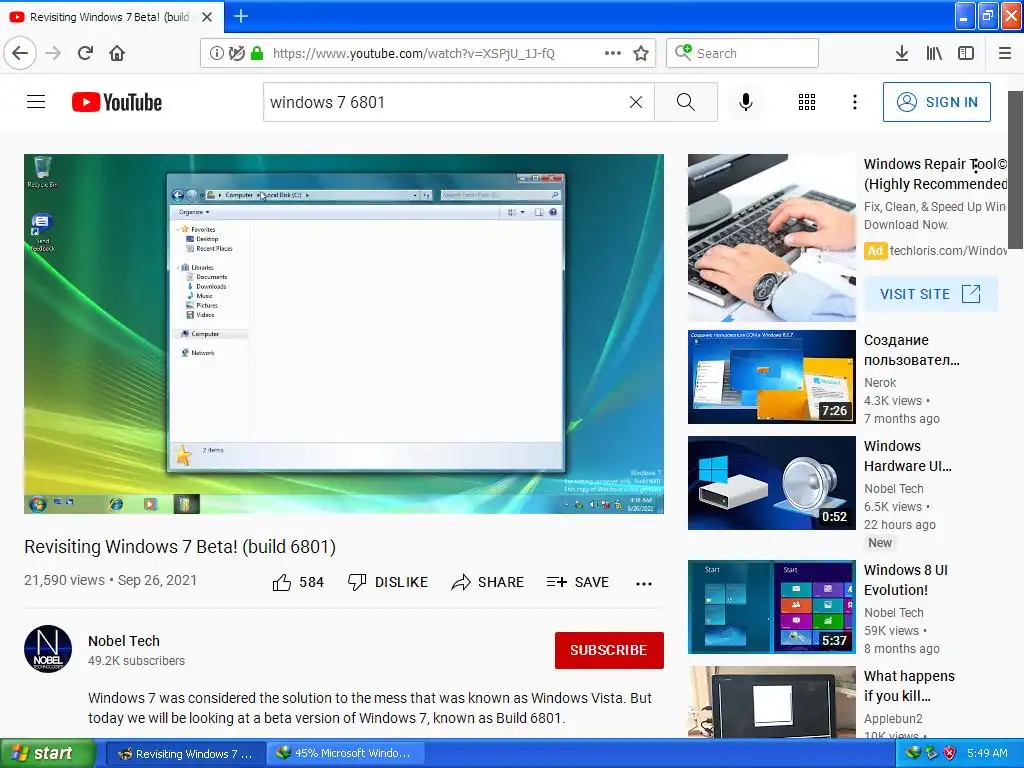Switch to Revisiting Windows 7 taskbar button
This screenshot has height=768, width=1024.
[x=185, y=754]
